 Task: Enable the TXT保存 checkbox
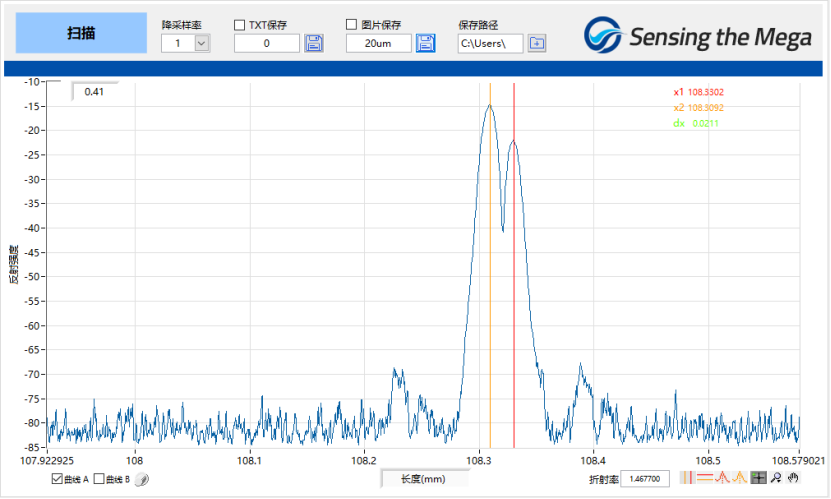point(240,24)
